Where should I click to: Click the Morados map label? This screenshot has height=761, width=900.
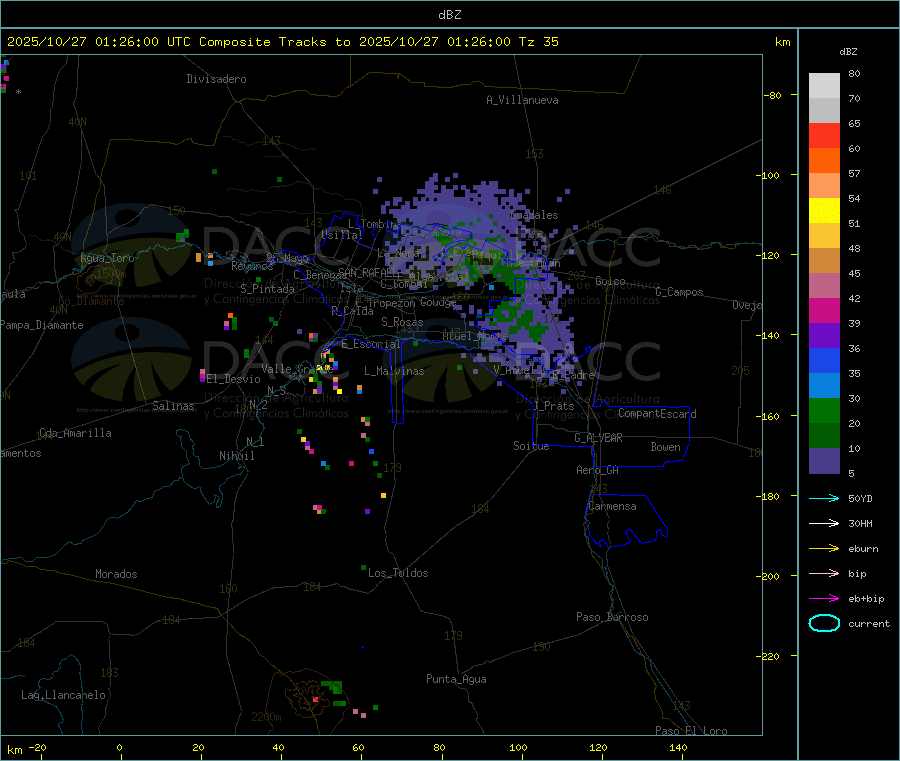click(117, 574)
